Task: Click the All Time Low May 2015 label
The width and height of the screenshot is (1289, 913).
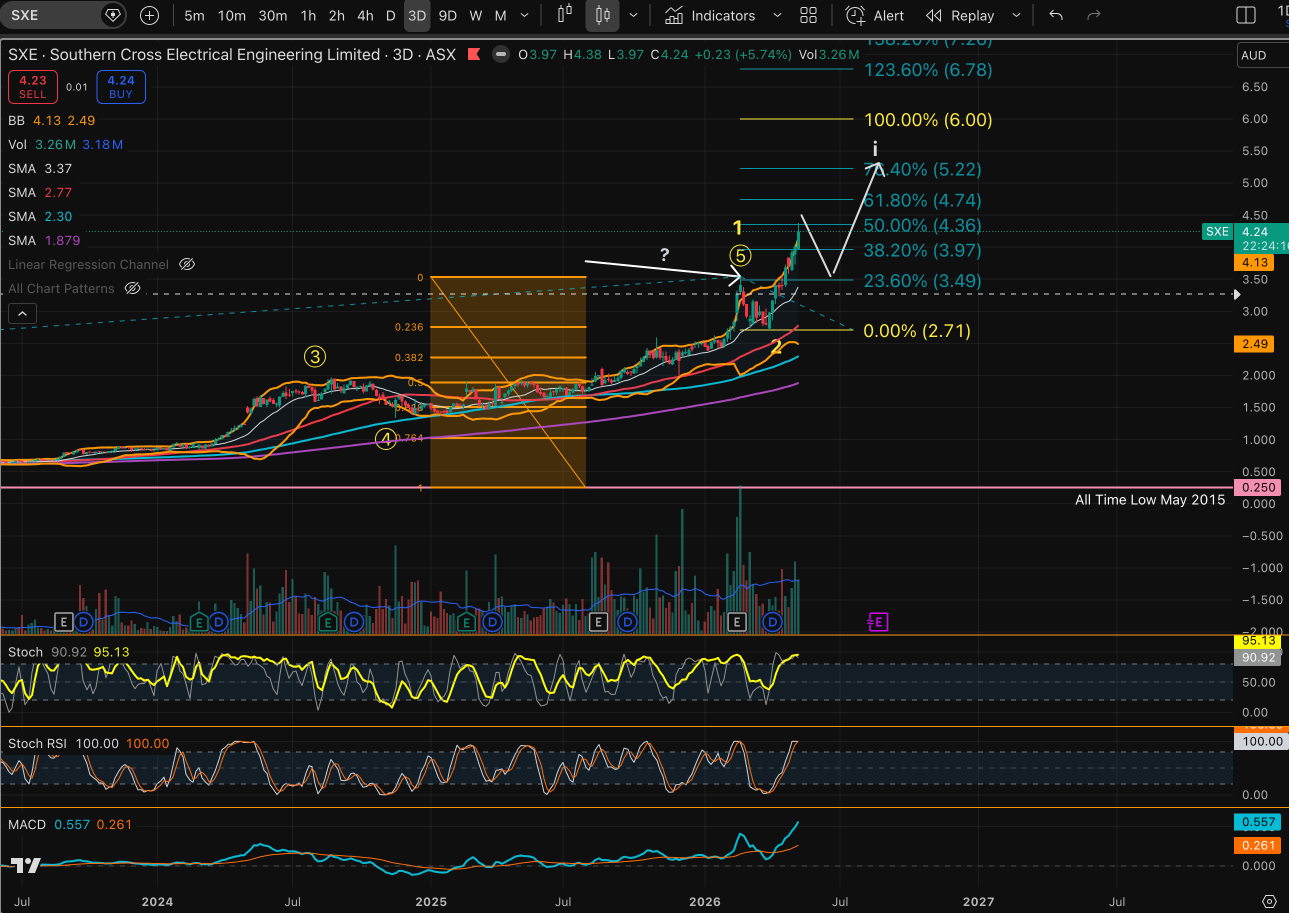Action: (x=1150, y=500)
